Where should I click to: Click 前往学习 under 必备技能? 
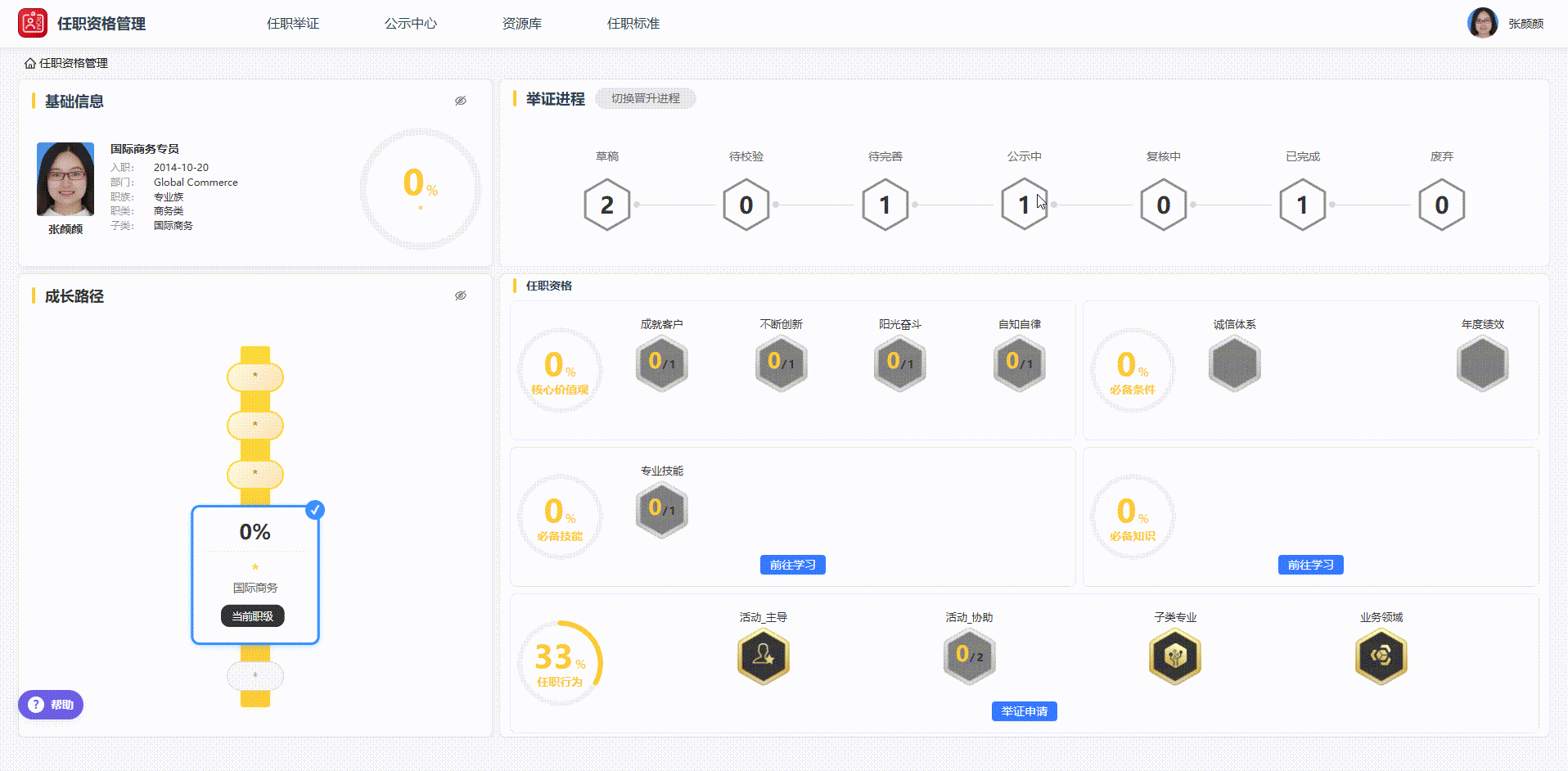[792, 565]
